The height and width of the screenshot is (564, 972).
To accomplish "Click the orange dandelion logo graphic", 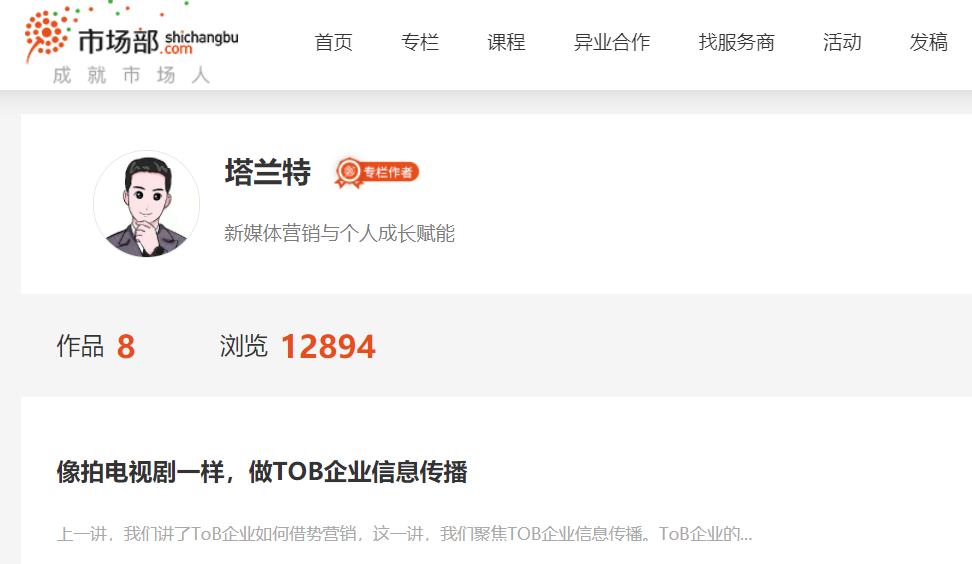I will tap(46, 34).
